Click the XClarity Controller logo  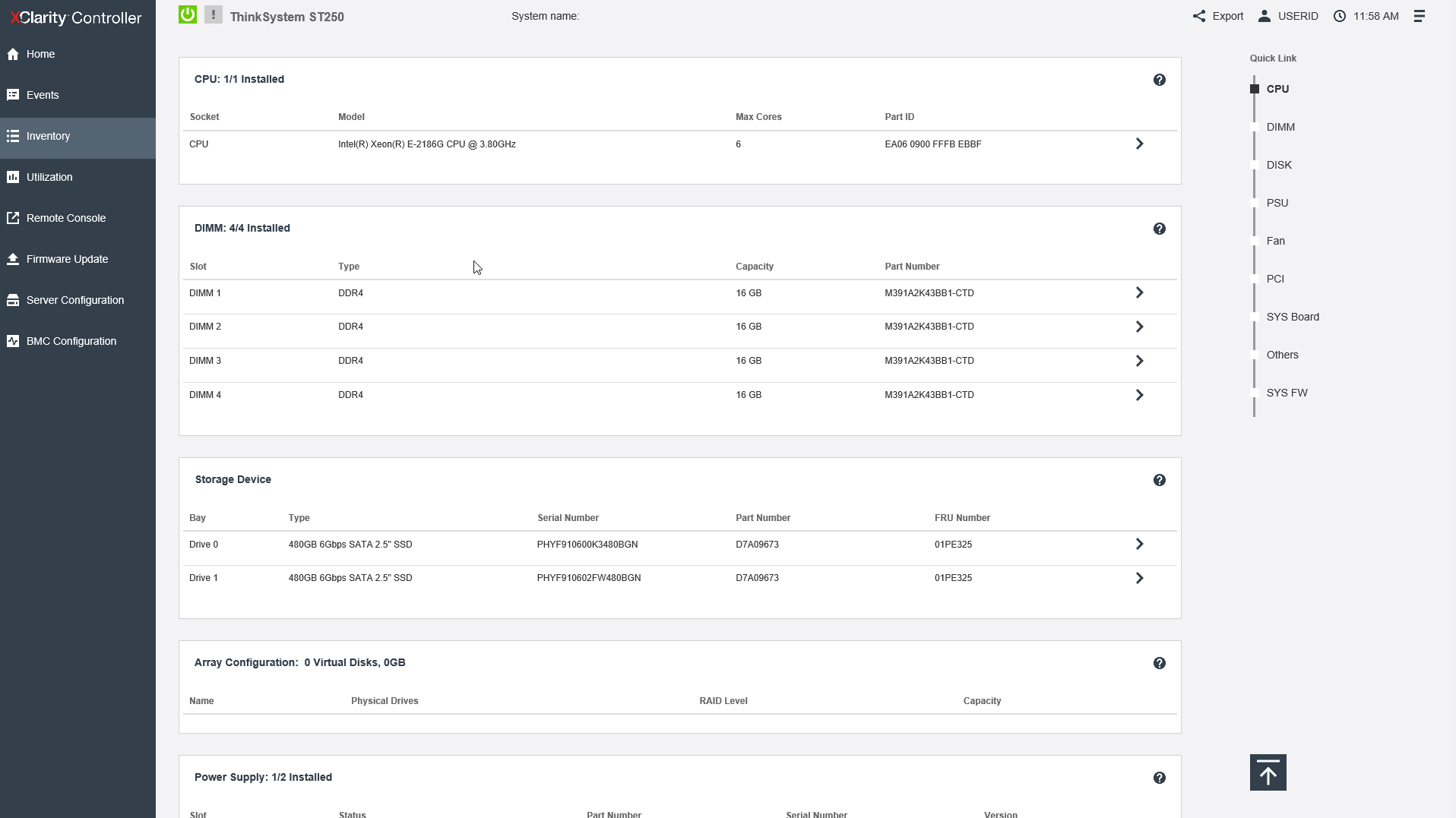(76, 17)
